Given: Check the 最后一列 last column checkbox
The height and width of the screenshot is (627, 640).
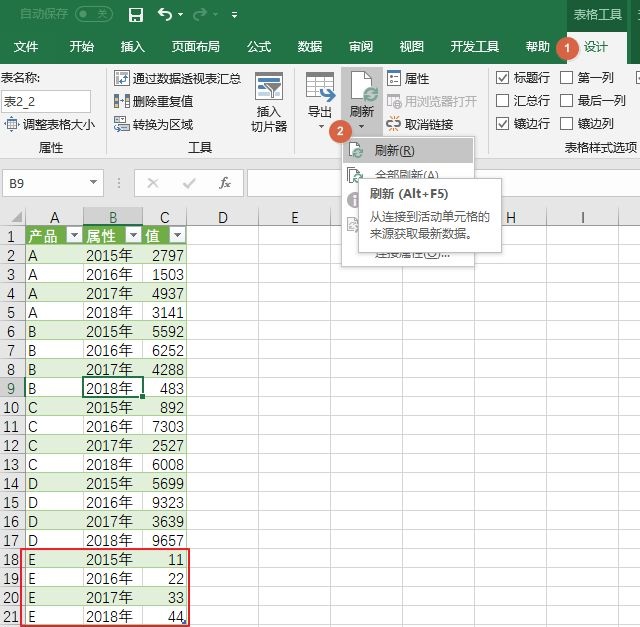Looking at the screenshot, I should [x=566, y=100].
